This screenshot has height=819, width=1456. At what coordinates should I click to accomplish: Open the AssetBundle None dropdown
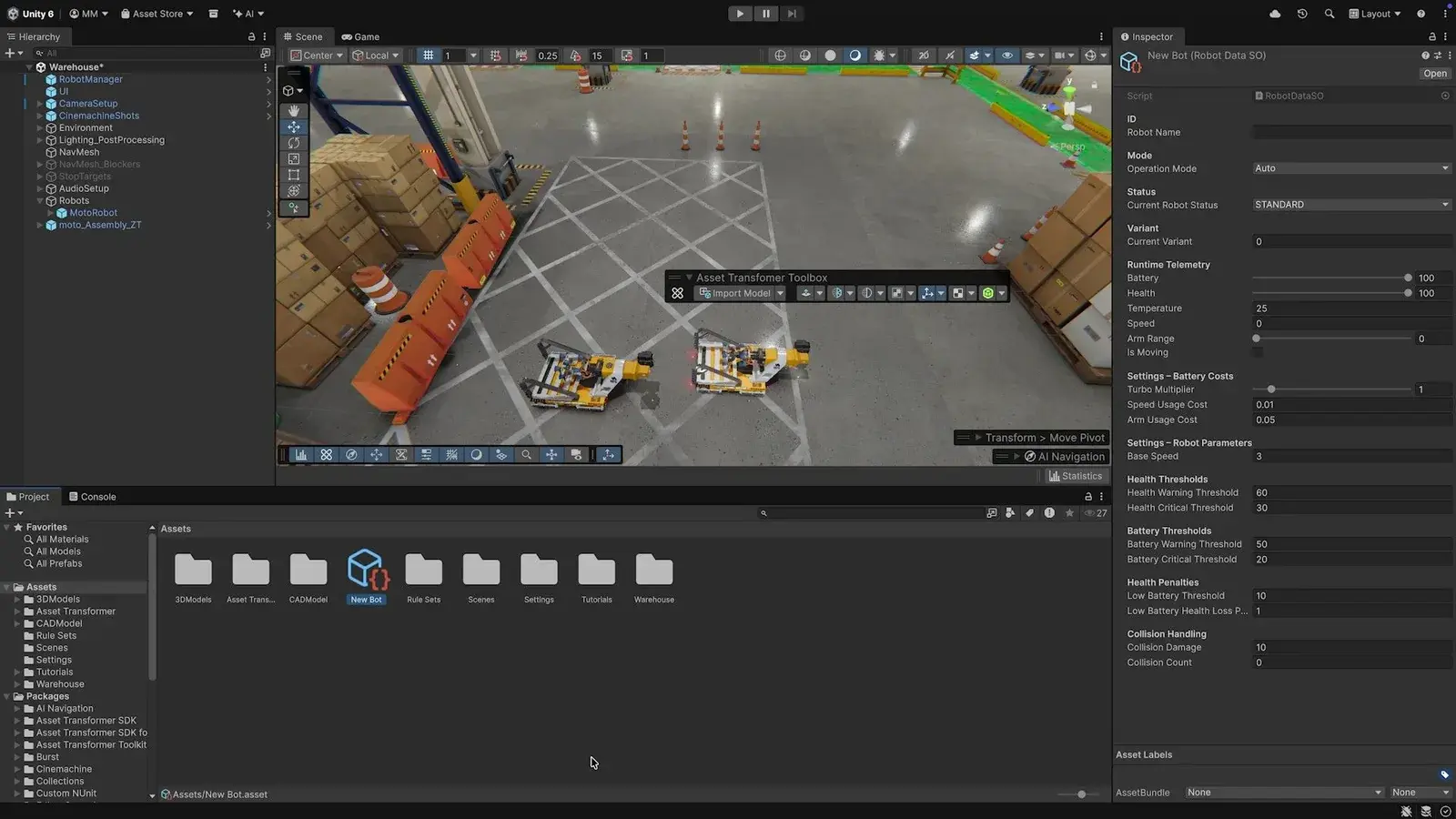1284,793
